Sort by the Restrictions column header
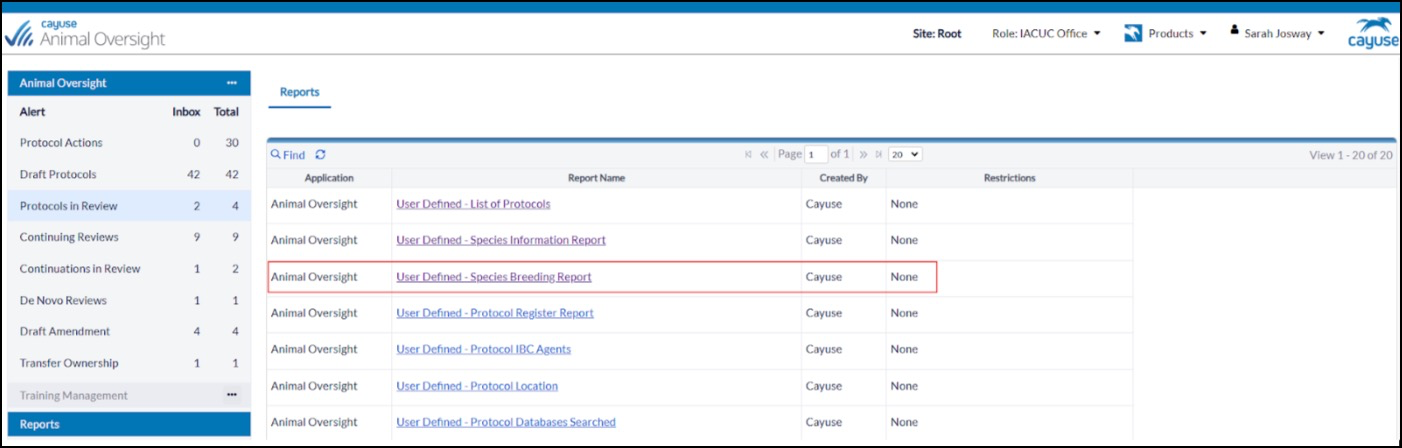The image size is (1402, 448). click(x=1009, y=178)
